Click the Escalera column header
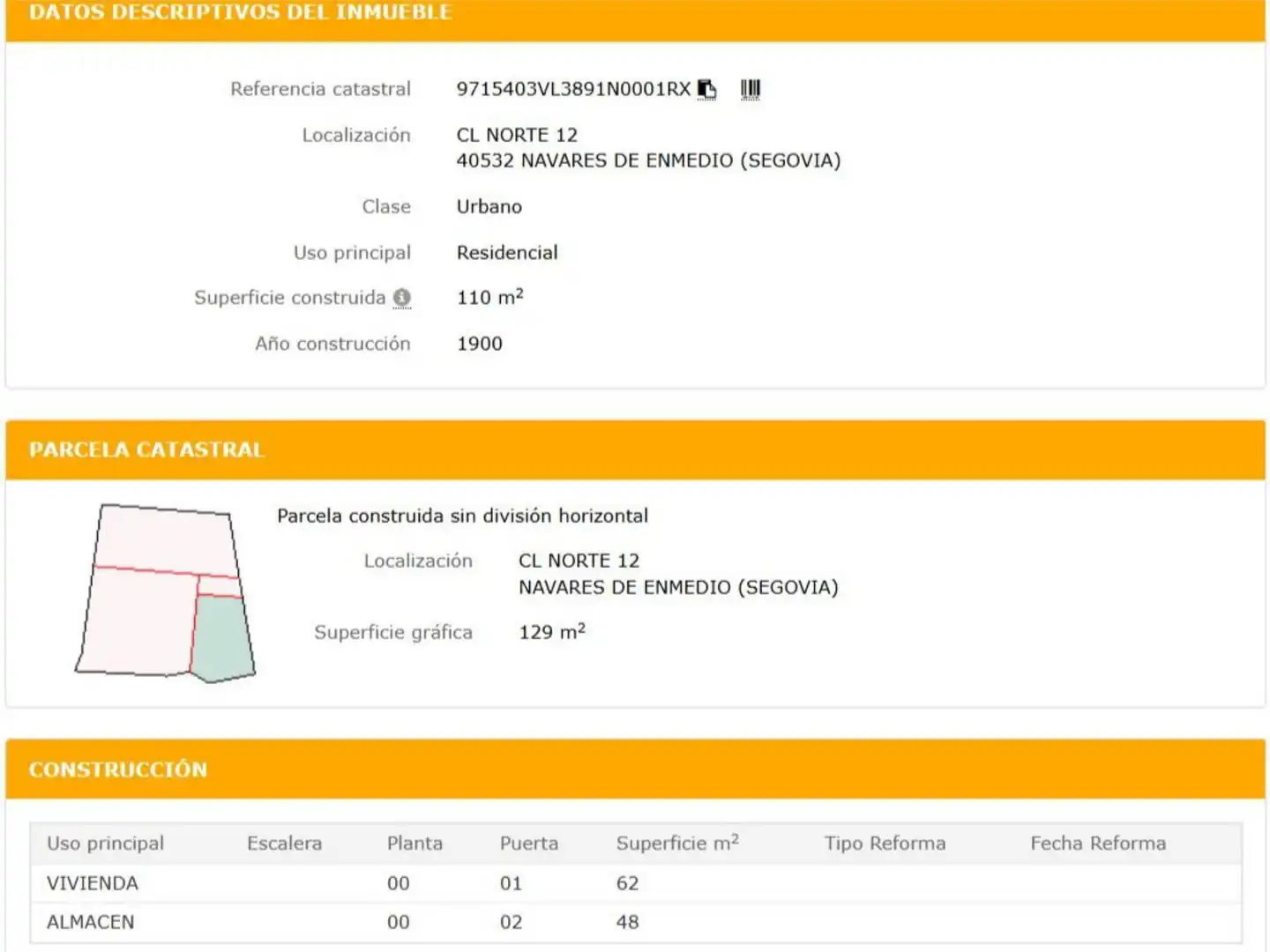This screenshot has height=952, width=1270. (x=285, y=844)
